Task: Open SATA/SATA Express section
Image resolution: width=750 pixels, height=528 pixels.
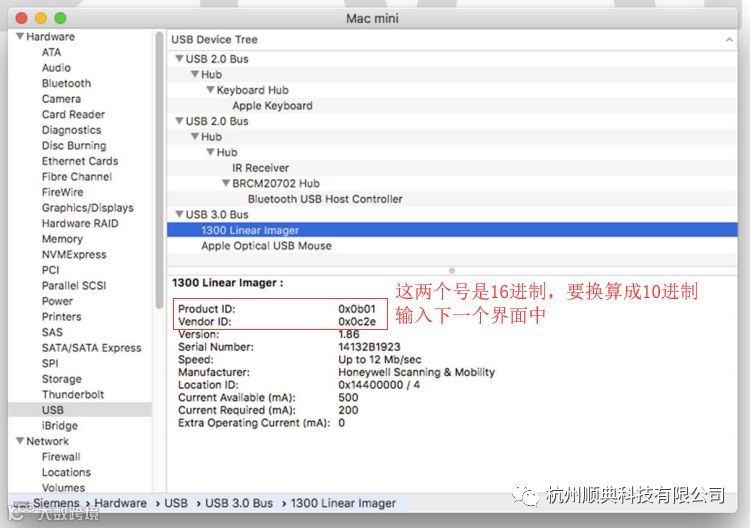Action: tap(91, 348)
